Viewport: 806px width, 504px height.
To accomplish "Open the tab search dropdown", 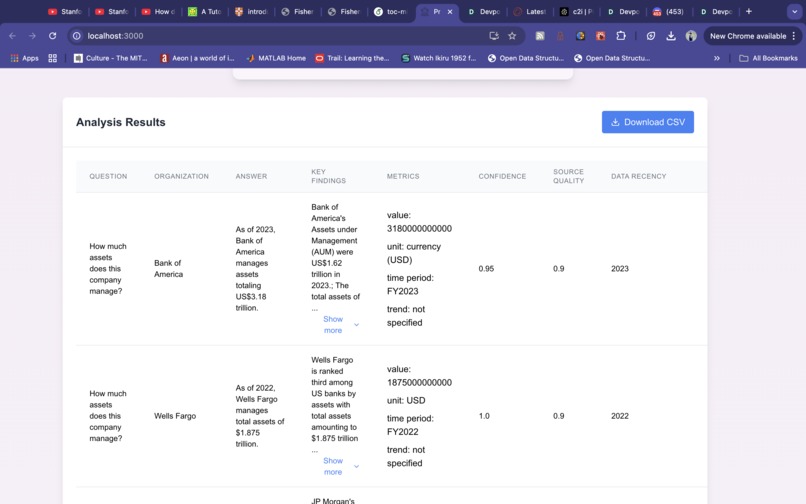I will coord(794,11).
